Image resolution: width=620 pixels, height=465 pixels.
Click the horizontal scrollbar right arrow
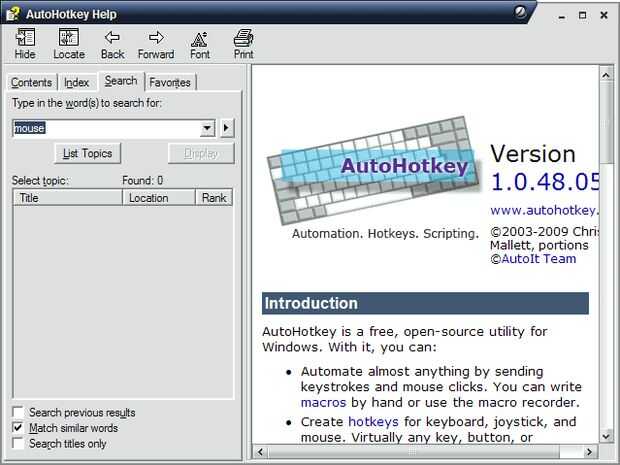(x=589, y=452)
